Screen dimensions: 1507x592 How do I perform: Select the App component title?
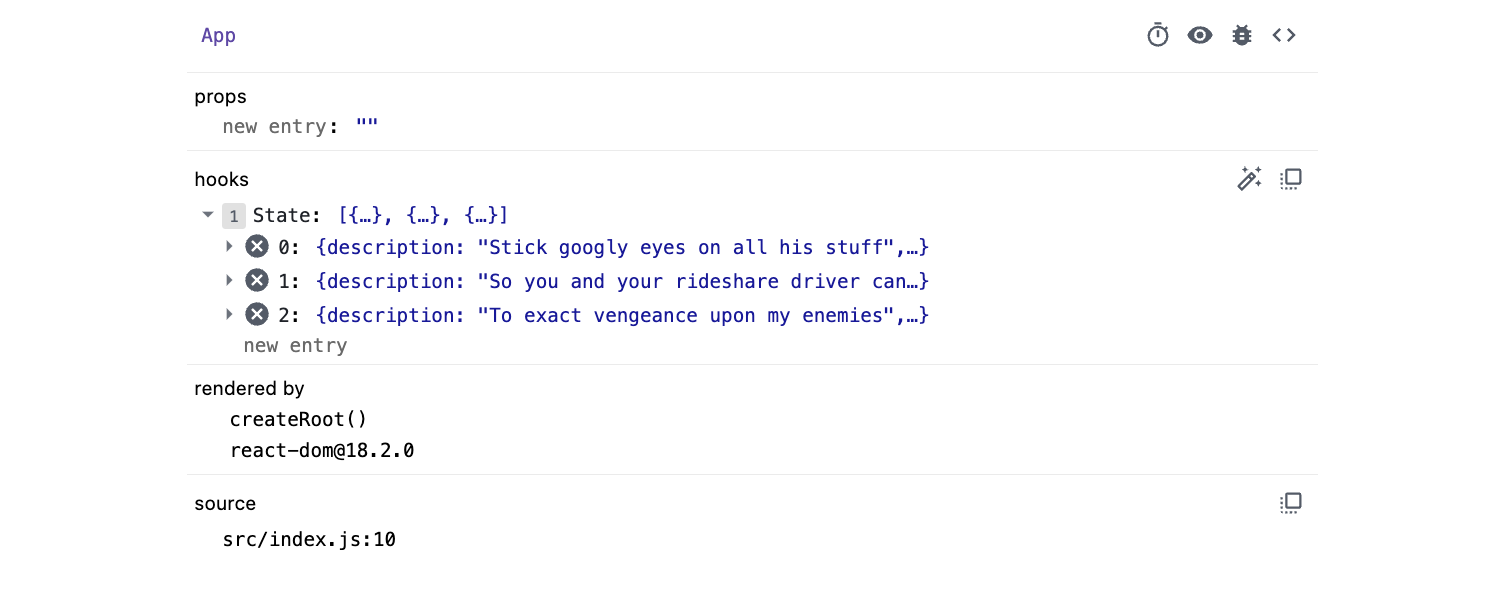pos(218,35)
